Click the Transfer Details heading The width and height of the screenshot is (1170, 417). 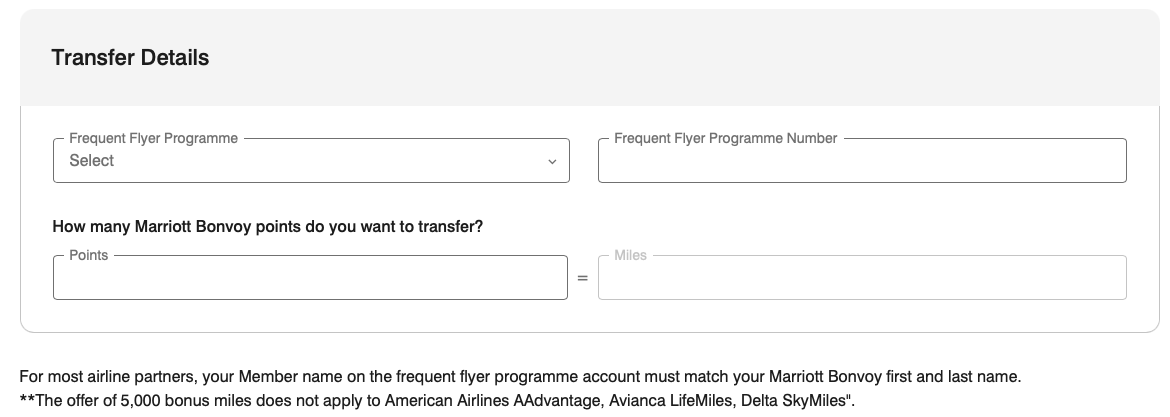click(130, 58)
